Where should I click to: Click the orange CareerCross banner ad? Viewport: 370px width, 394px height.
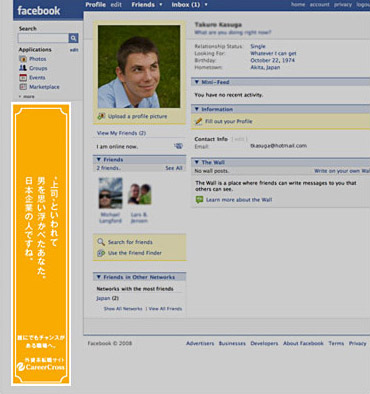41,244
